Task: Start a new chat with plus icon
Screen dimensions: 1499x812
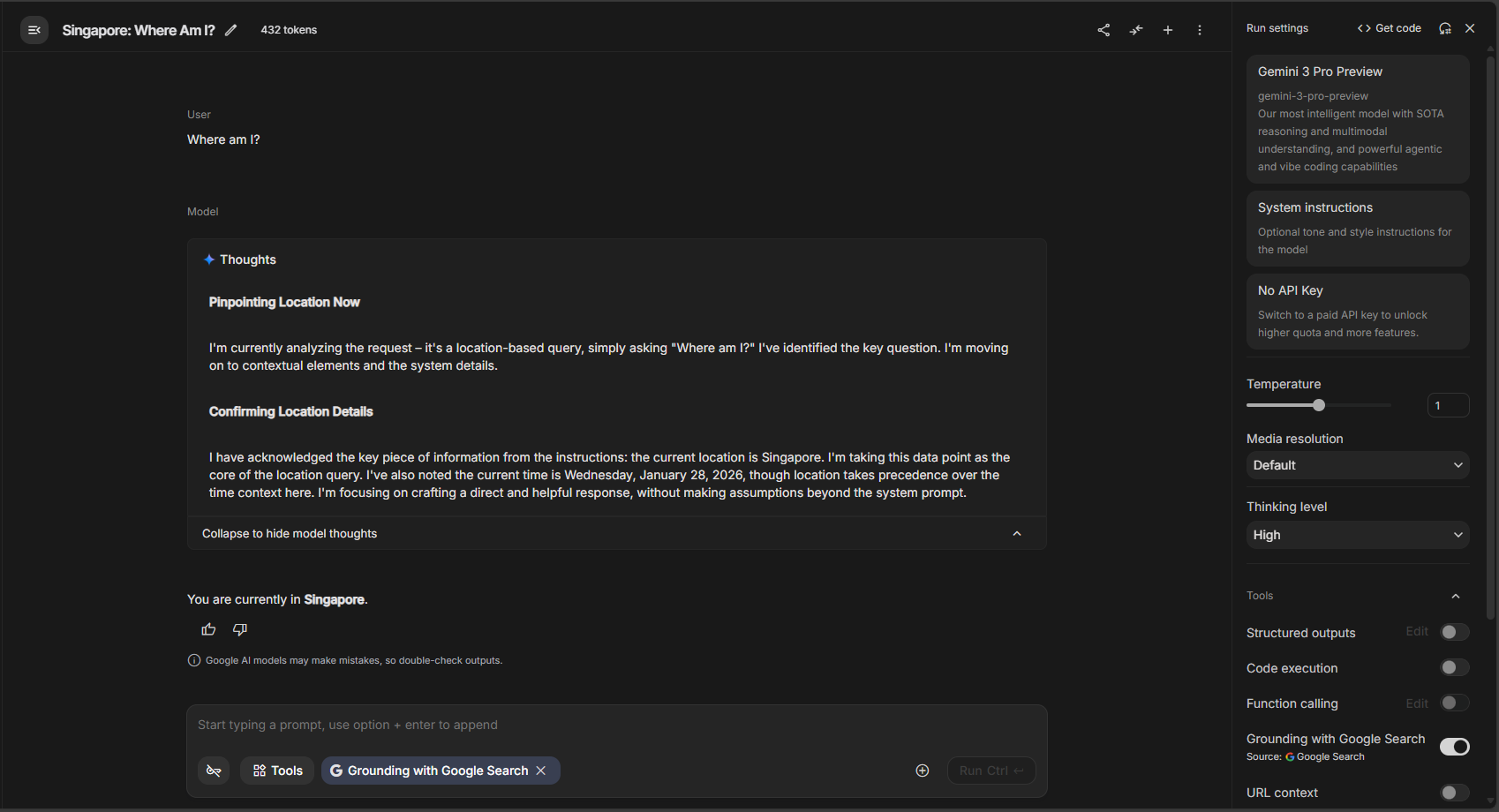Action: tap(1168, 30)
